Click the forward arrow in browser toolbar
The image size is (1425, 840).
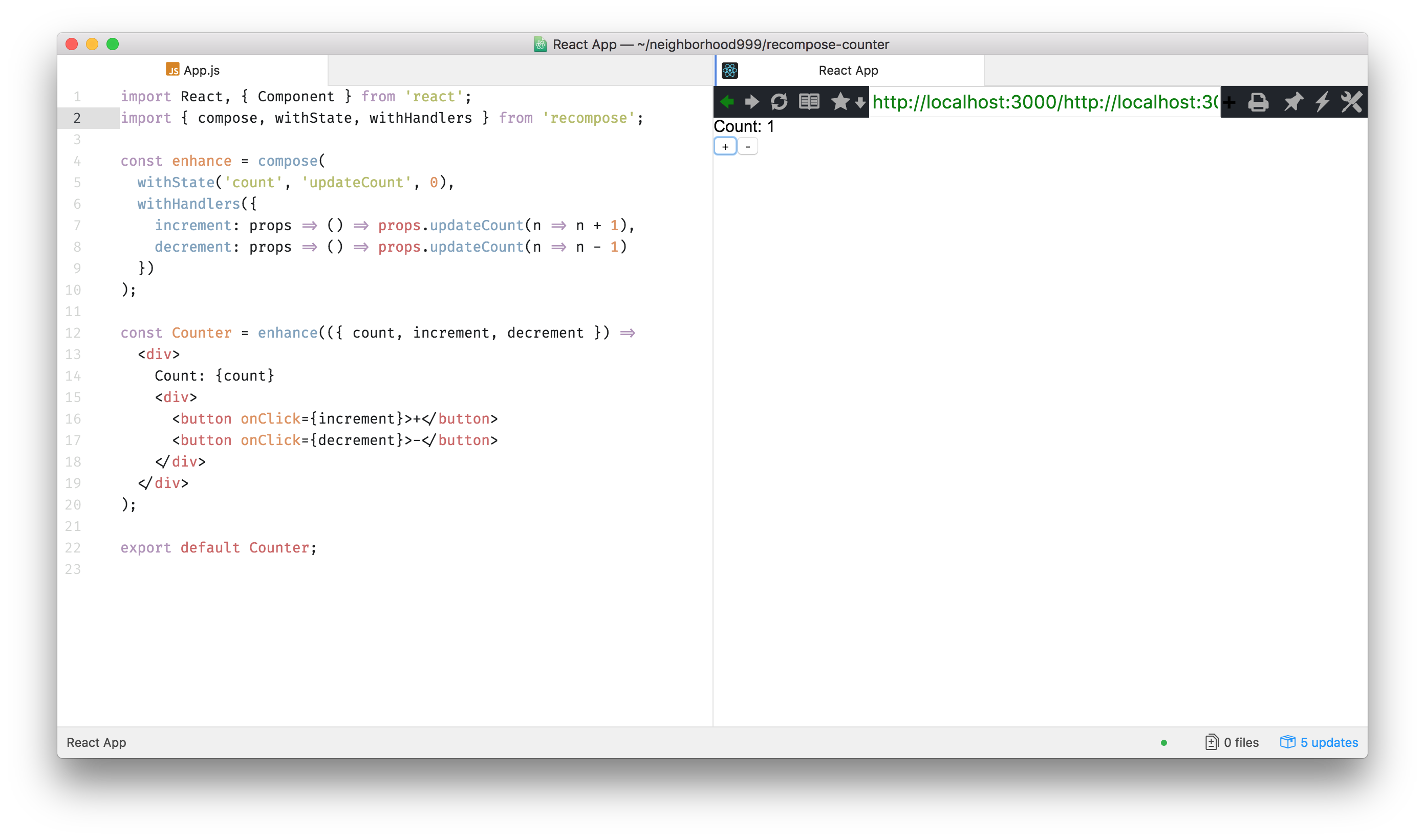click(x=752, y=102)
